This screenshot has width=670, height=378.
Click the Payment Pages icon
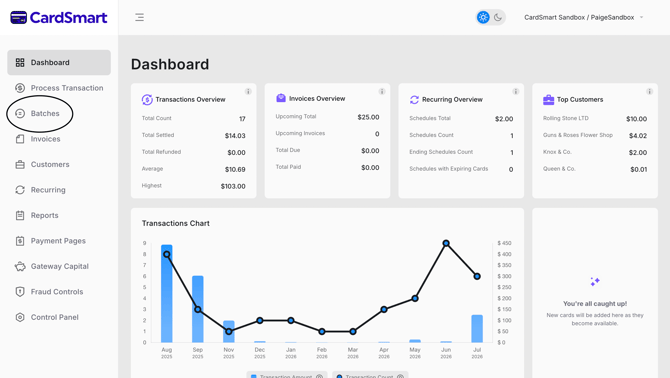20,241
